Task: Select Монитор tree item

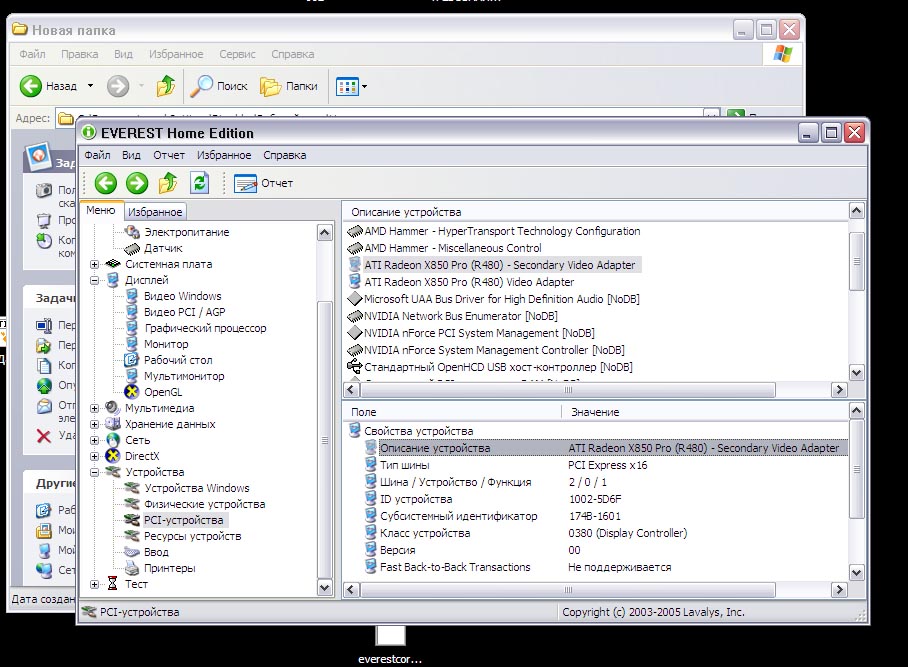Action: [166, 344]
